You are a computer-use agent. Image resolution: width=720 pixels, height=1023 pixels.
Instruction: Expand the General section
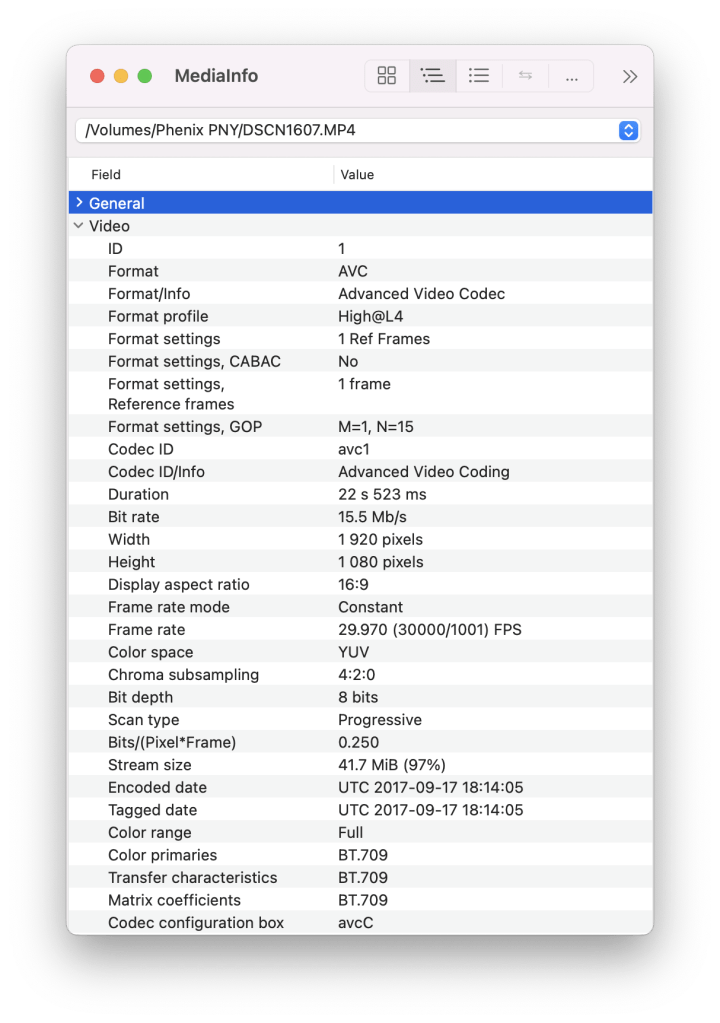tap(79, 203)
